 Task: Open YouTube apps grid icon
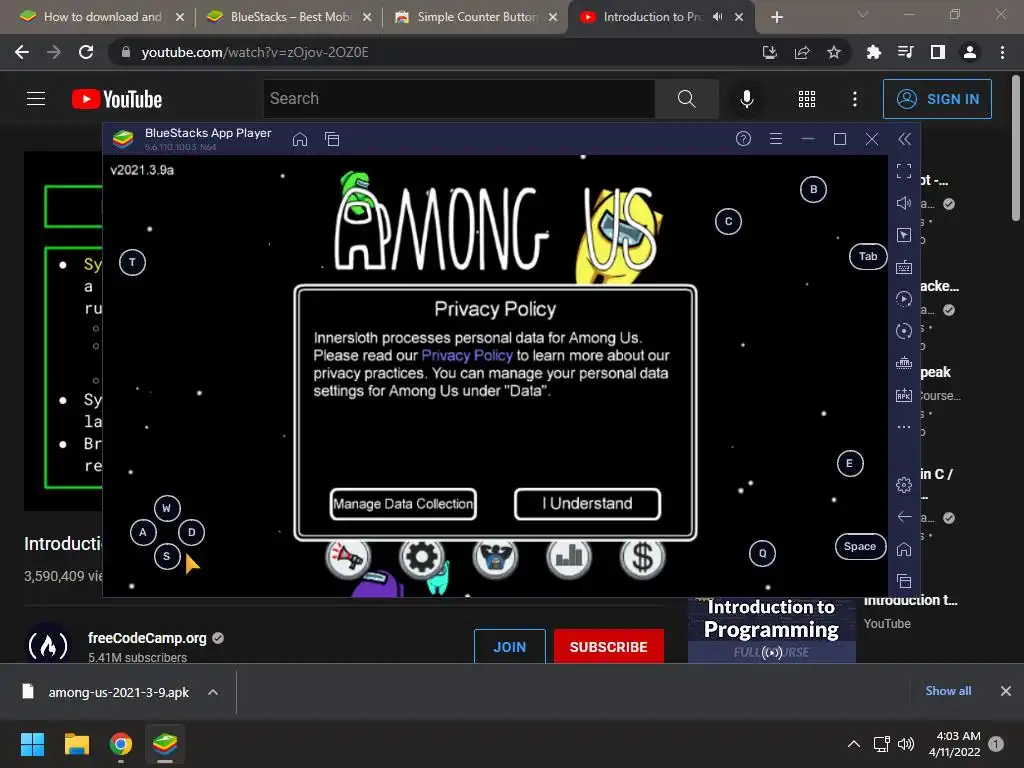tap(807, 99)
